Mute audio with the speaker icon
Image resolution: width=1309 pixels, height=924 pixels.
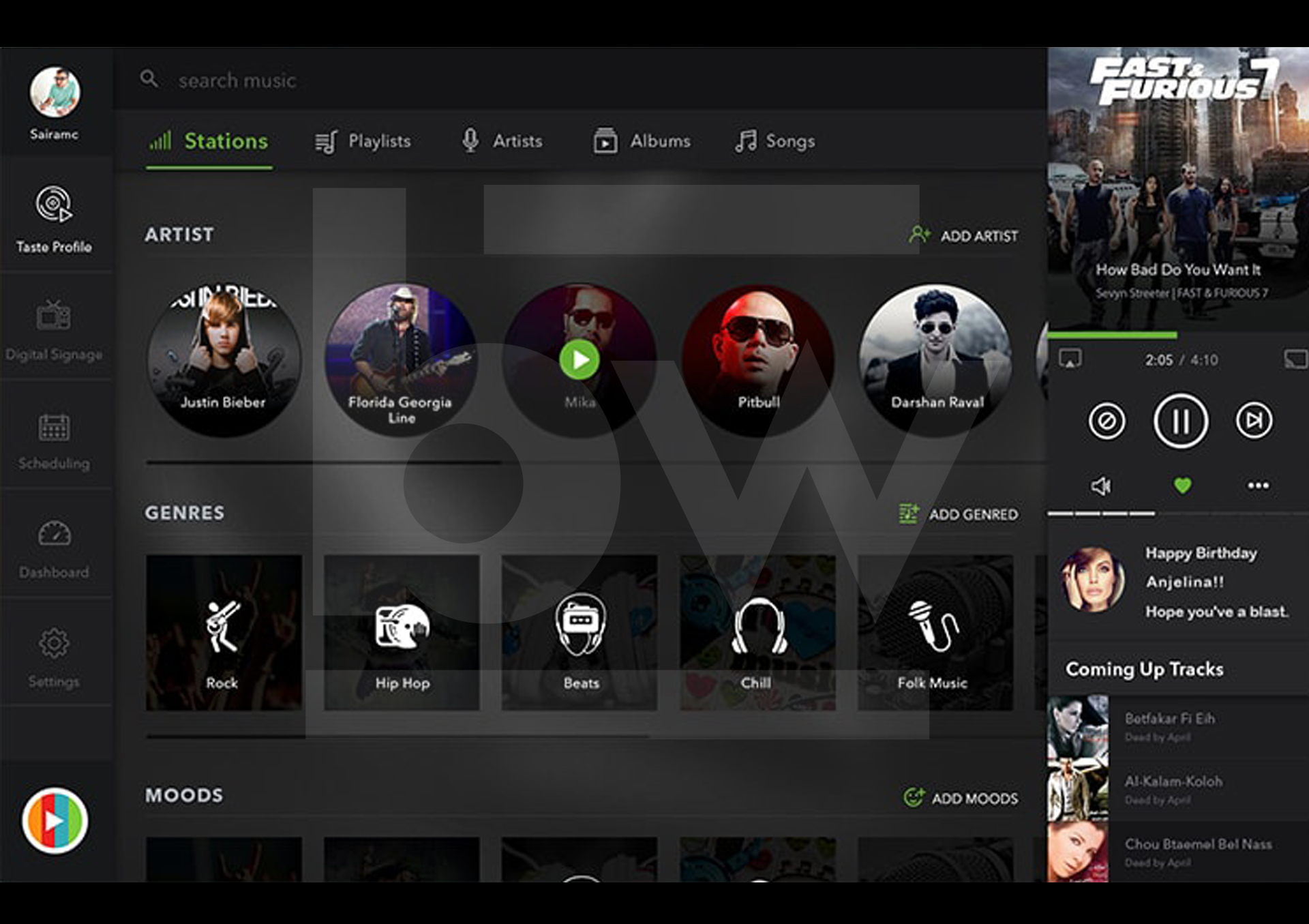[1101, 486]
